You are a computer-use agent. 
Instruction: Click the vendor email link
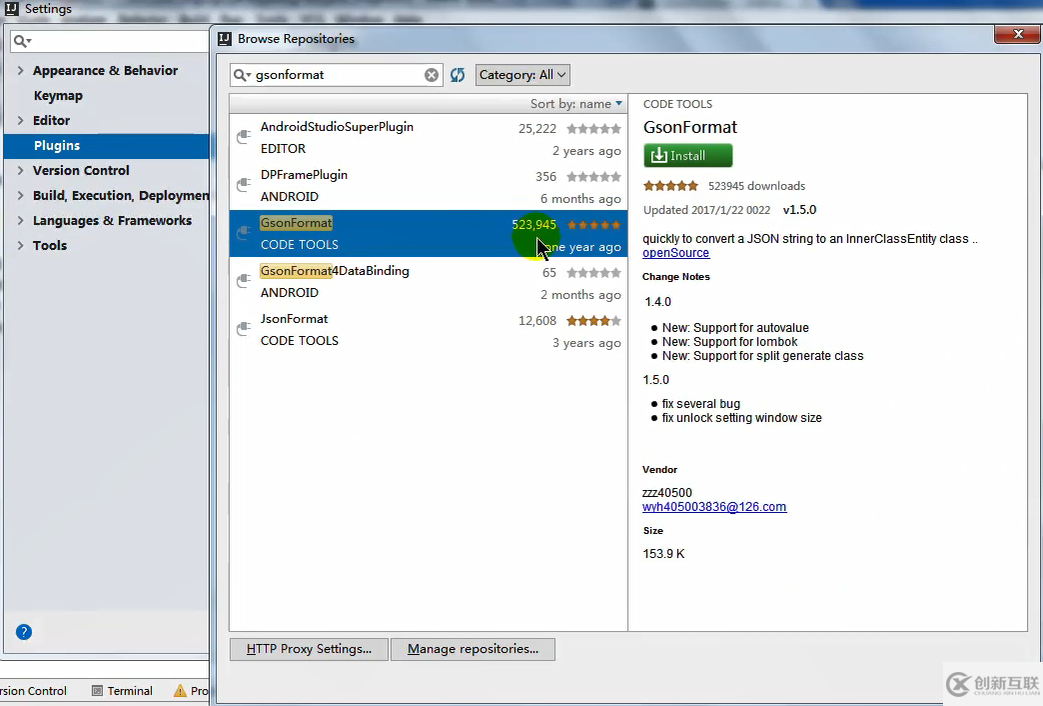714,507
